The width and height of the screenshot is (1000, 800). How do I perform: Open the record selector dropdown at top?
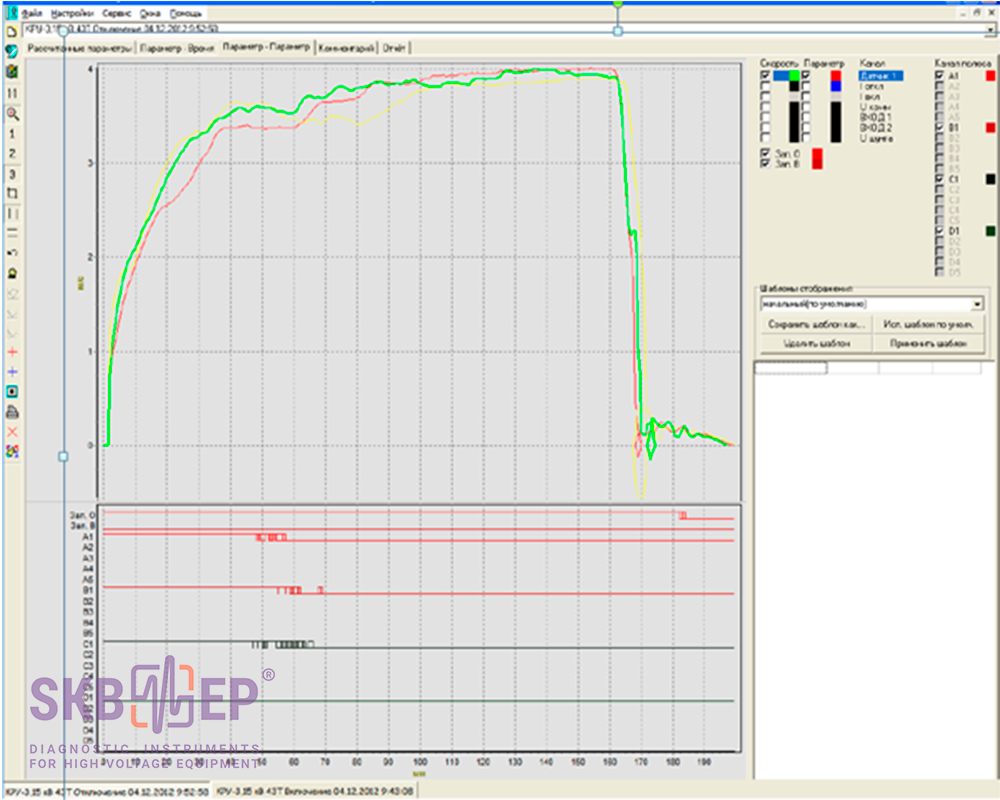(x=990, y=29)
